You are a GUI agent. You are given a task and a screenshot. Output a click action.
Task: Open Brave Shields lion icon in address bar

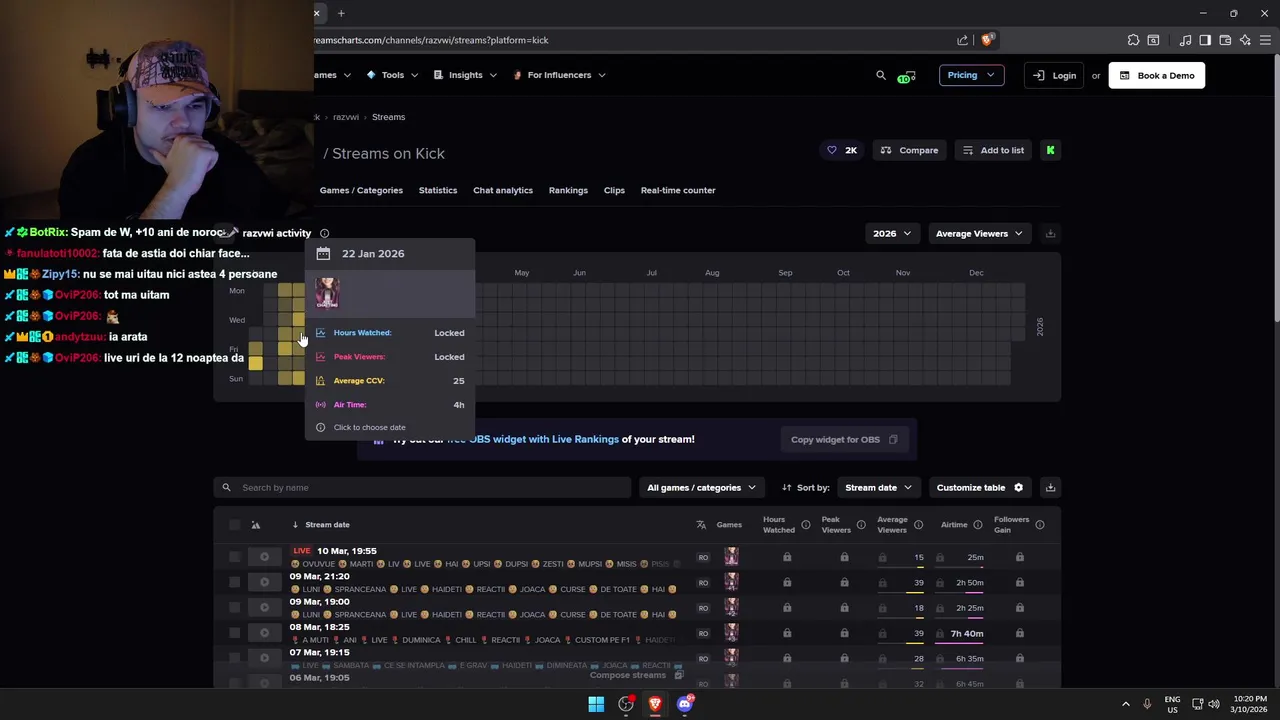pos(987,40)
